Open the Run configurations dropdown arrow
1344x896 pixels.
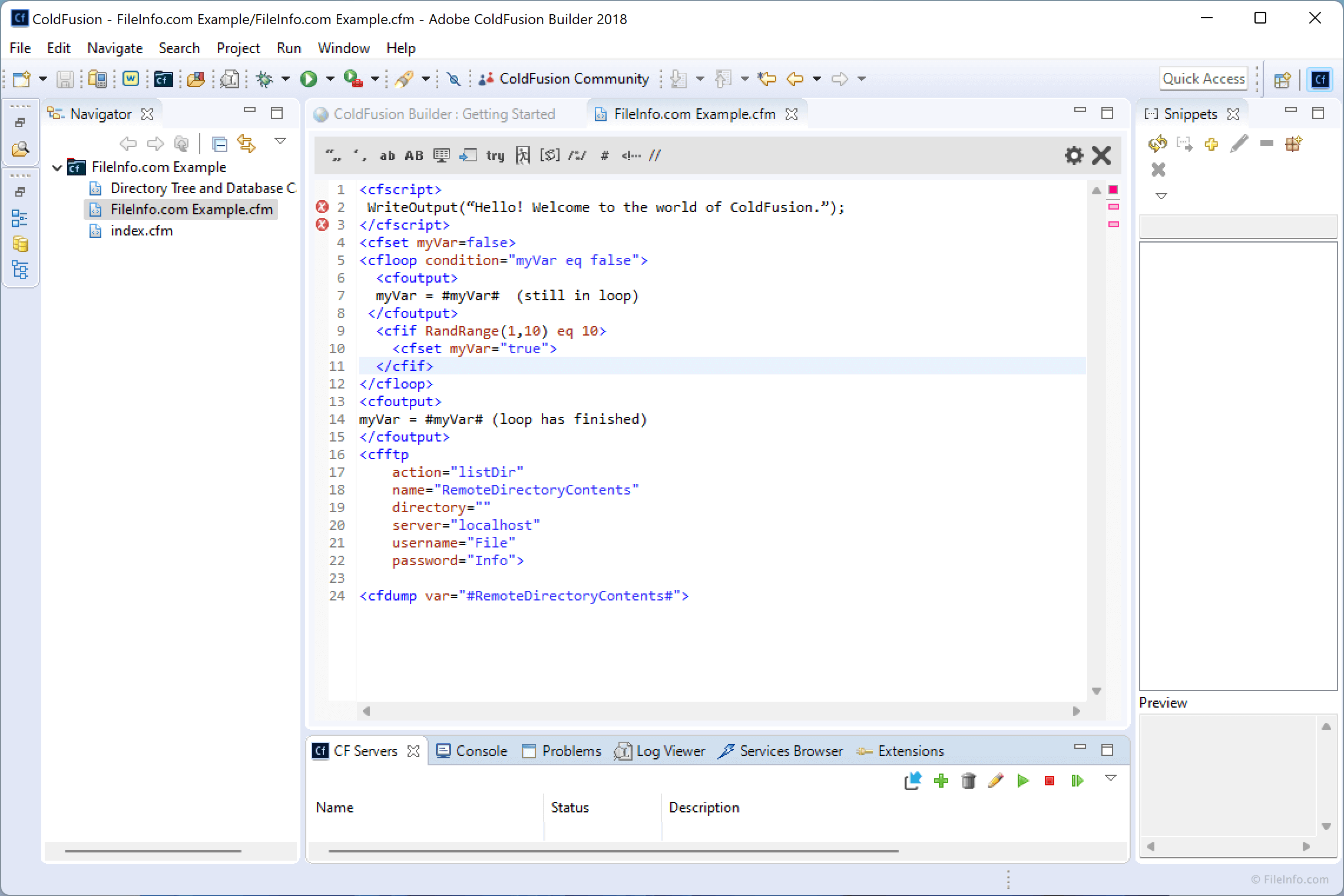(x=330, y=79)
